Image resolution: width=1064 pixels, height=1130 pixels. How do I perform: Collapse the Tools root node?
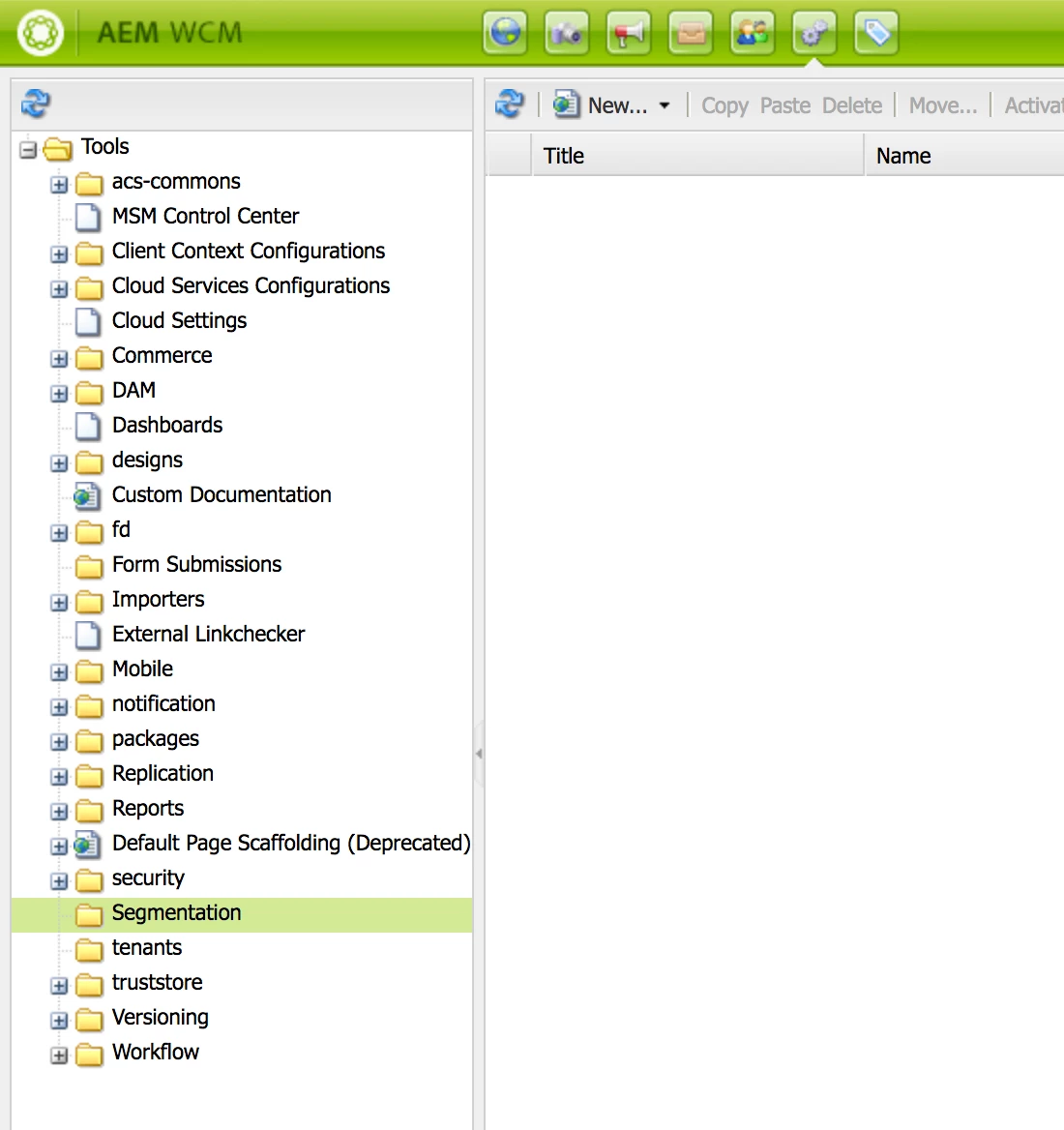tap(28, 150)
